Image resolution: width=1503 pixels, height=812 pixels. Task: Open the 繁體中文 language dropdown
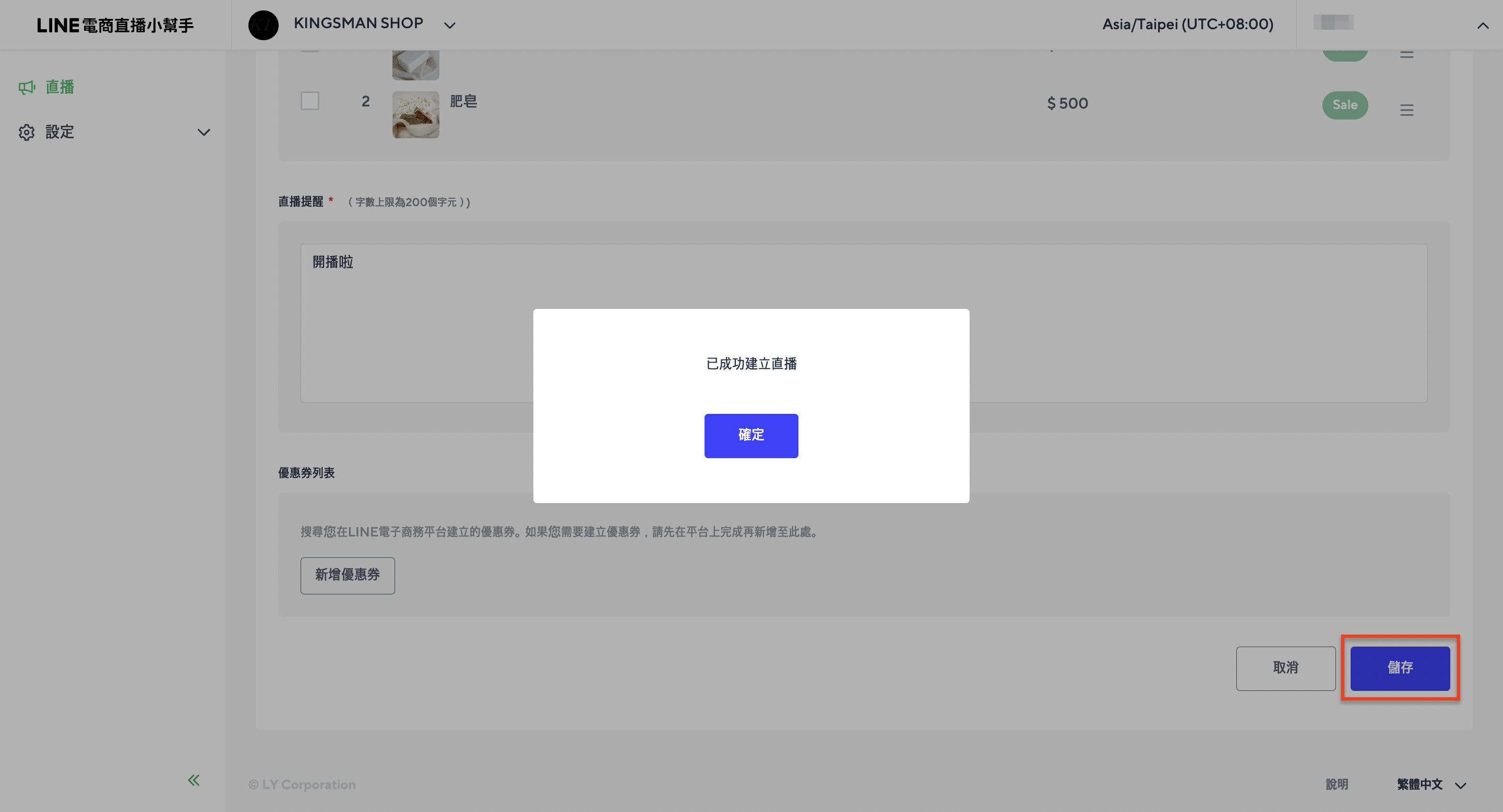coord(1431,784)
